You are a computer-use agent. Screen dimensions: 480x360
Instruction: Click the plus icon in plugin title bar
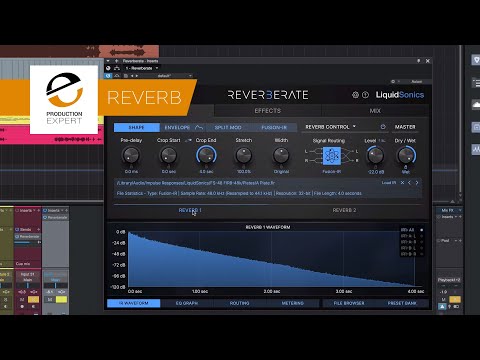tap(117, 61)
